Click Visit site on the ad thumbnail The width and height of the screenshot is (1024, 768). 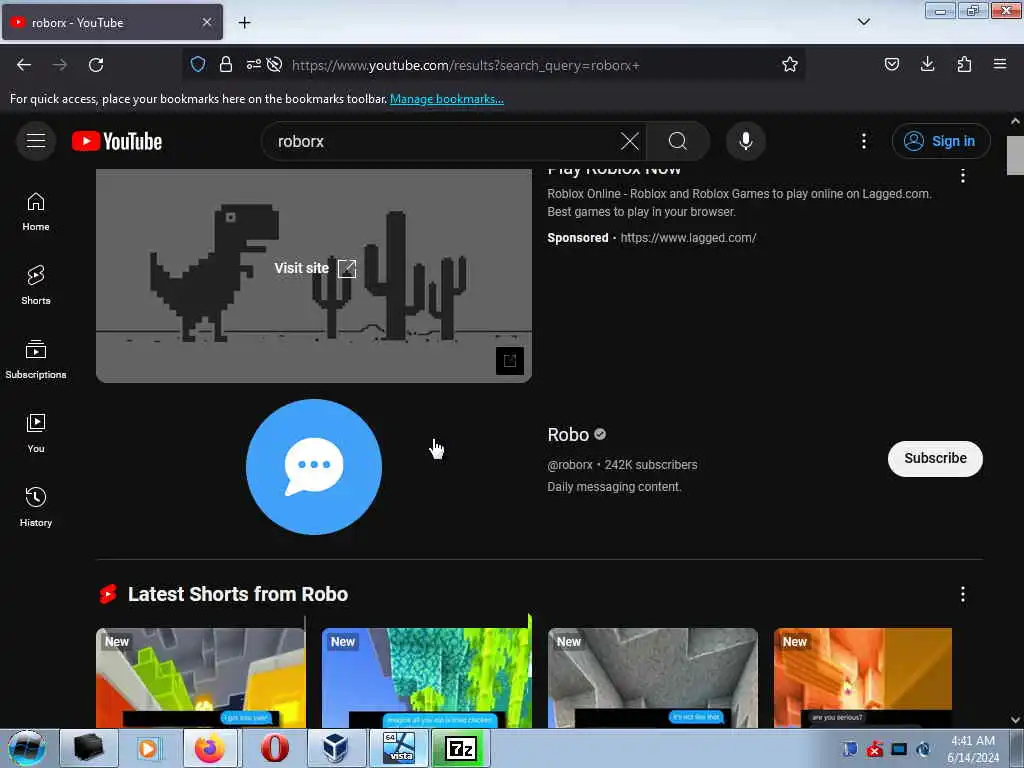pyautogui.click(x=315, y=268)
